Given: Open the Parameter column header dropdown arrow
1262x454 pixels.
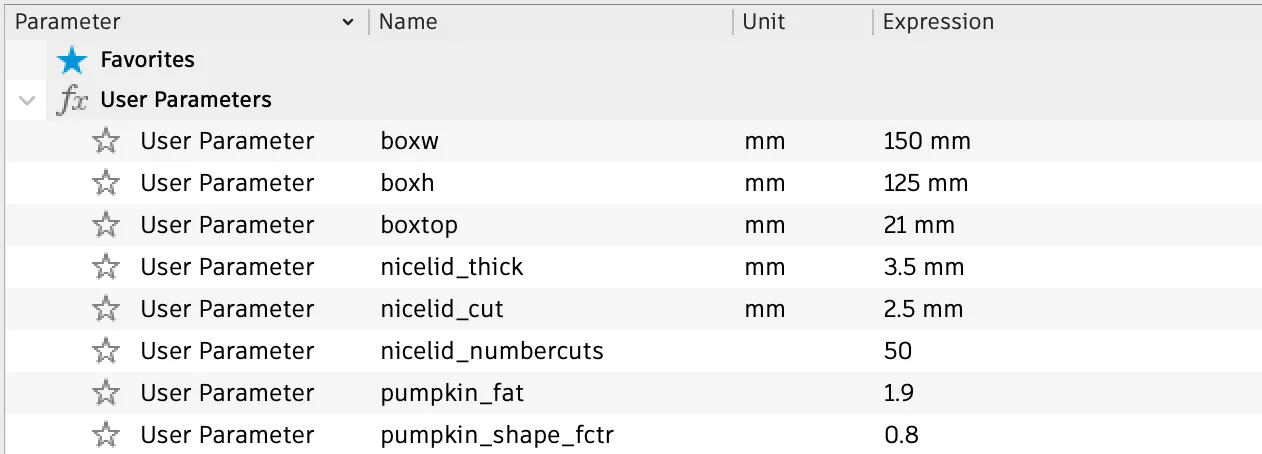Looking at the screenshot, I should pos(347,22).
